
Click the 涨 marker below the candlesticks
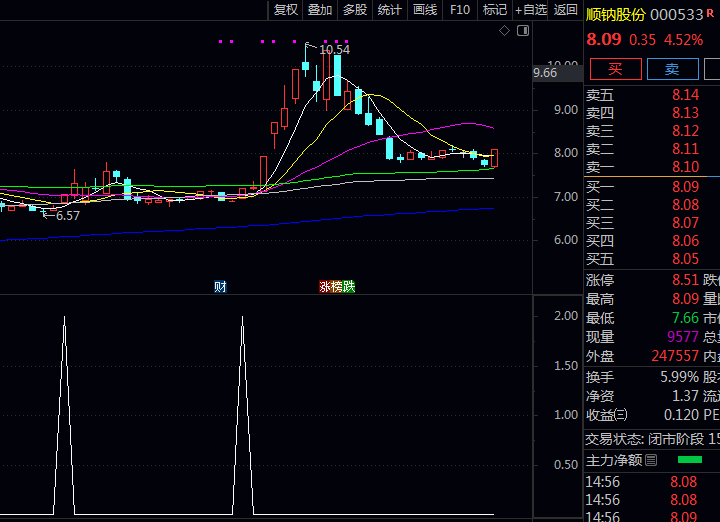[325, 287]
